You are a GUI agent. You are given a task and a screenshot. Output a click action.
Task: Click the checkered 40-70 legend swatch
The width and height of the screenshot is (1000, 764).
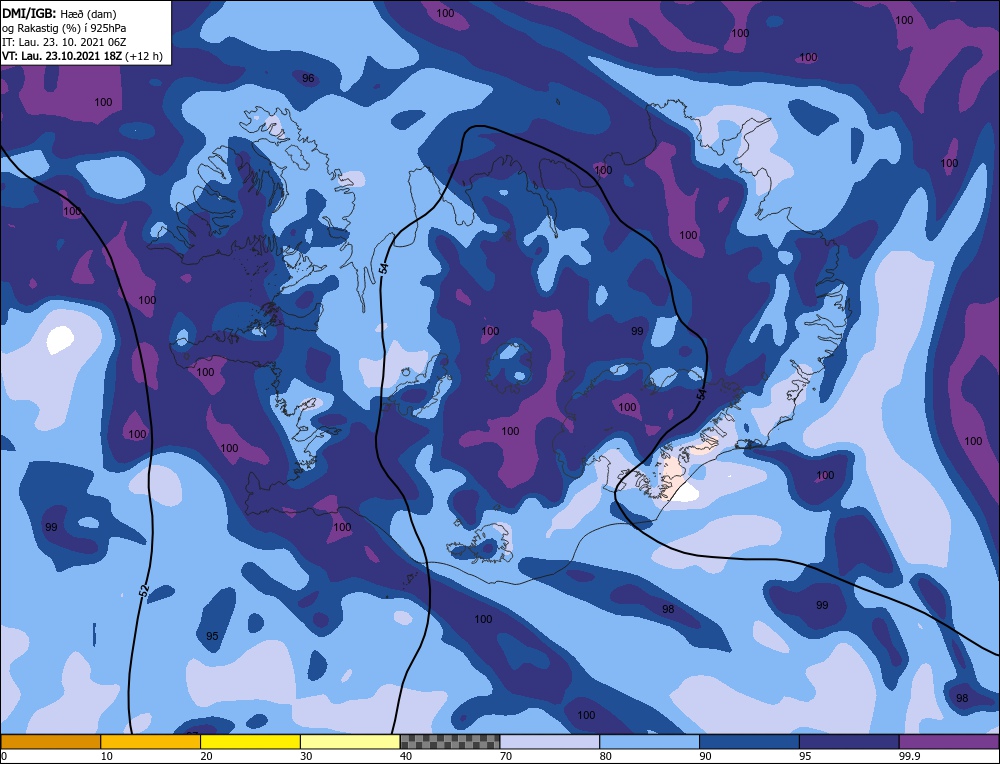[x=450, y=742]
